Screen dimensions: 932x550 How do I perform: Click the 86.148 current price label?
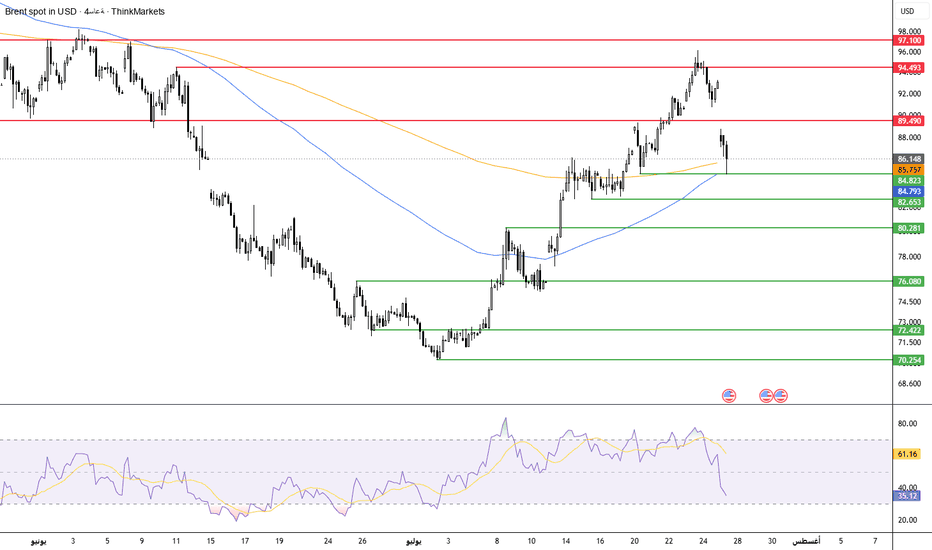(x=909, y=159)
